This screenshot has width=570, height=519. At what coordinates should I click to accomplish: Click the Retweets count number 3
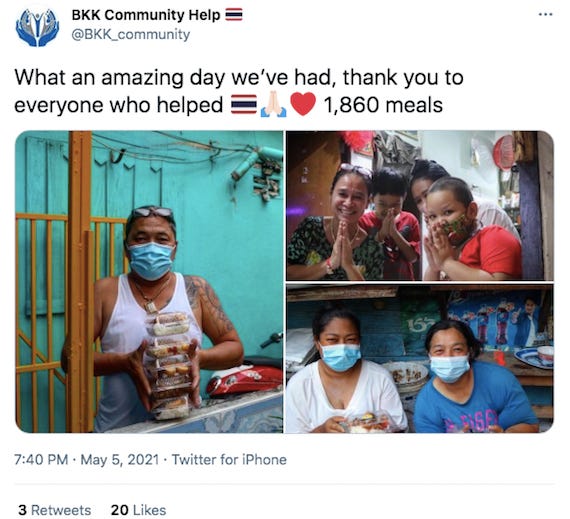point(23,510)
